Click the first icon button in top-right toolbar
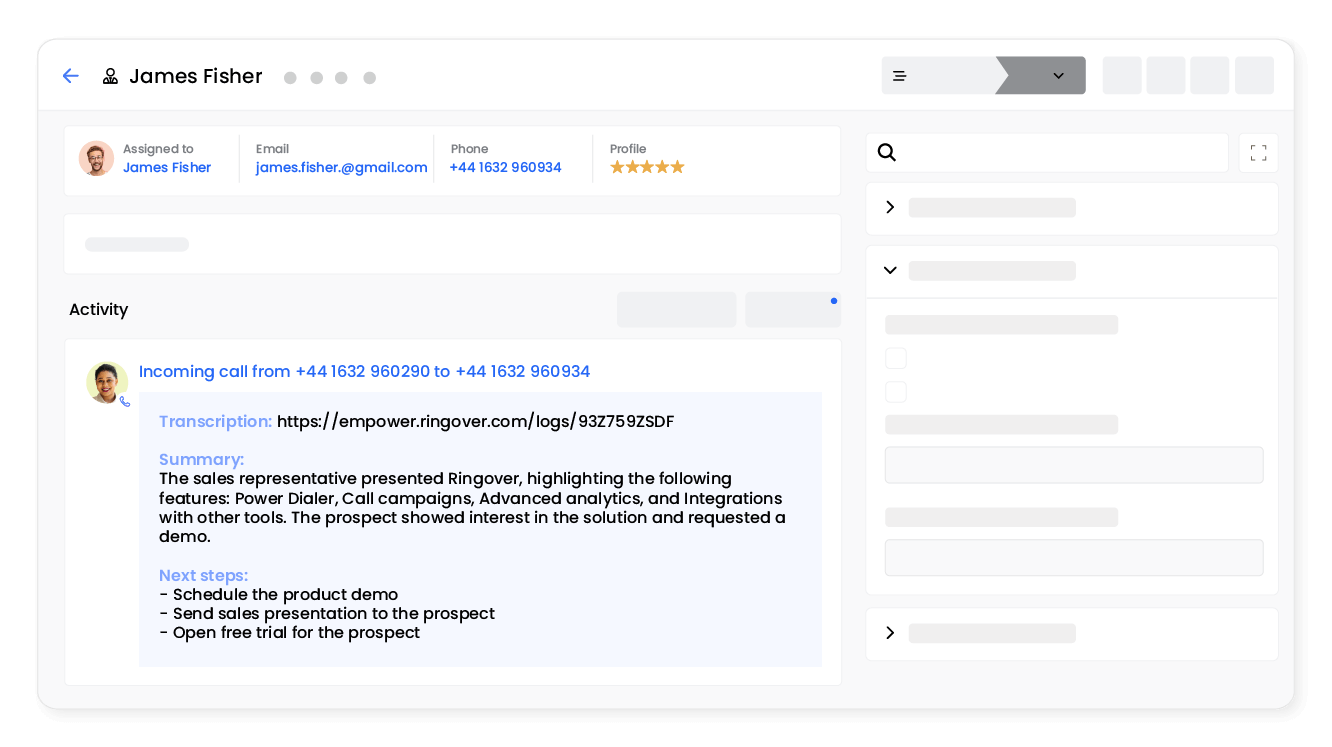 click(1121, 75)
